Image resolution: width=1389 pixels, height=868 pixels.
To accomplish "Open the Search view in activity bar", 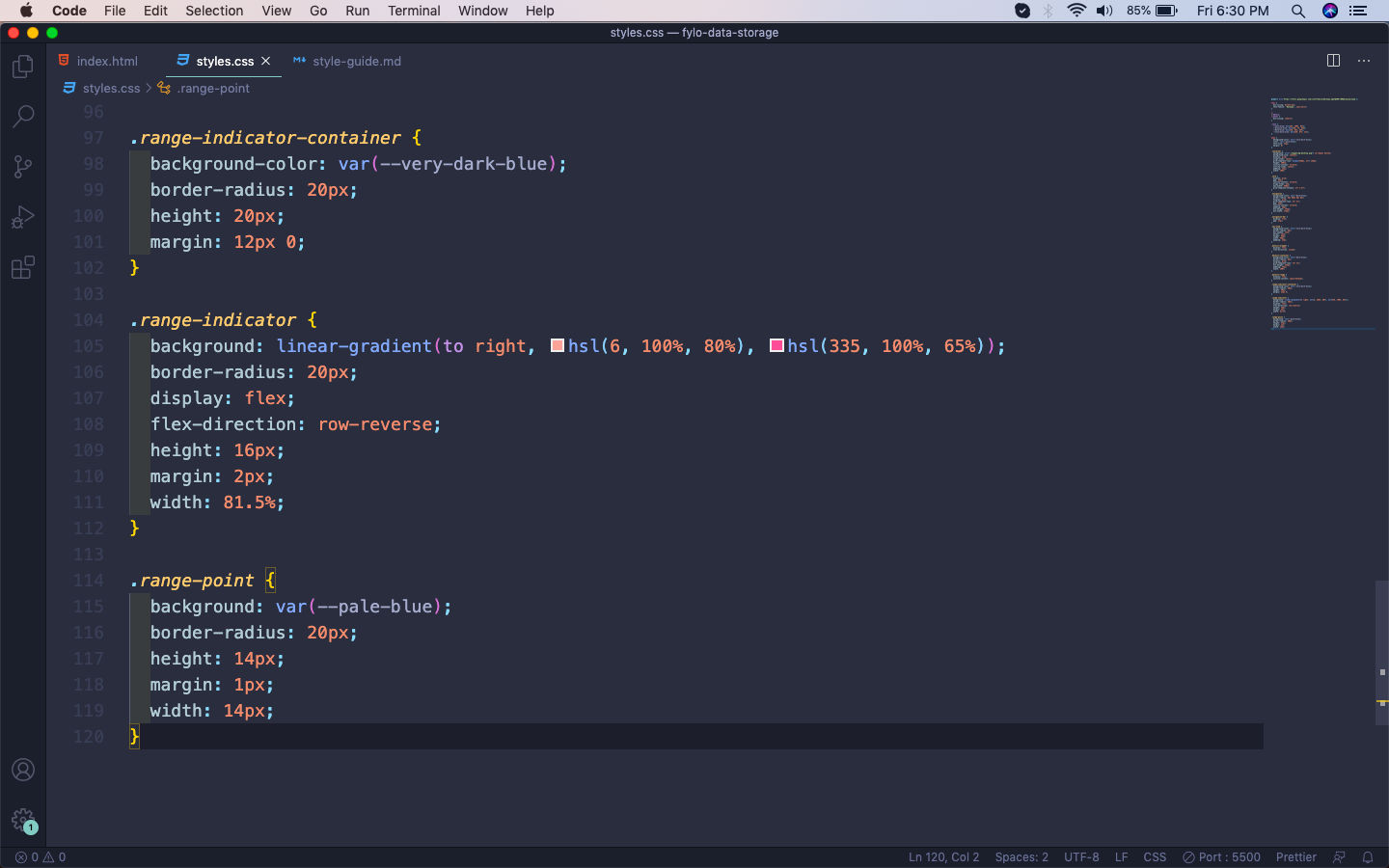I will point(23,117).
